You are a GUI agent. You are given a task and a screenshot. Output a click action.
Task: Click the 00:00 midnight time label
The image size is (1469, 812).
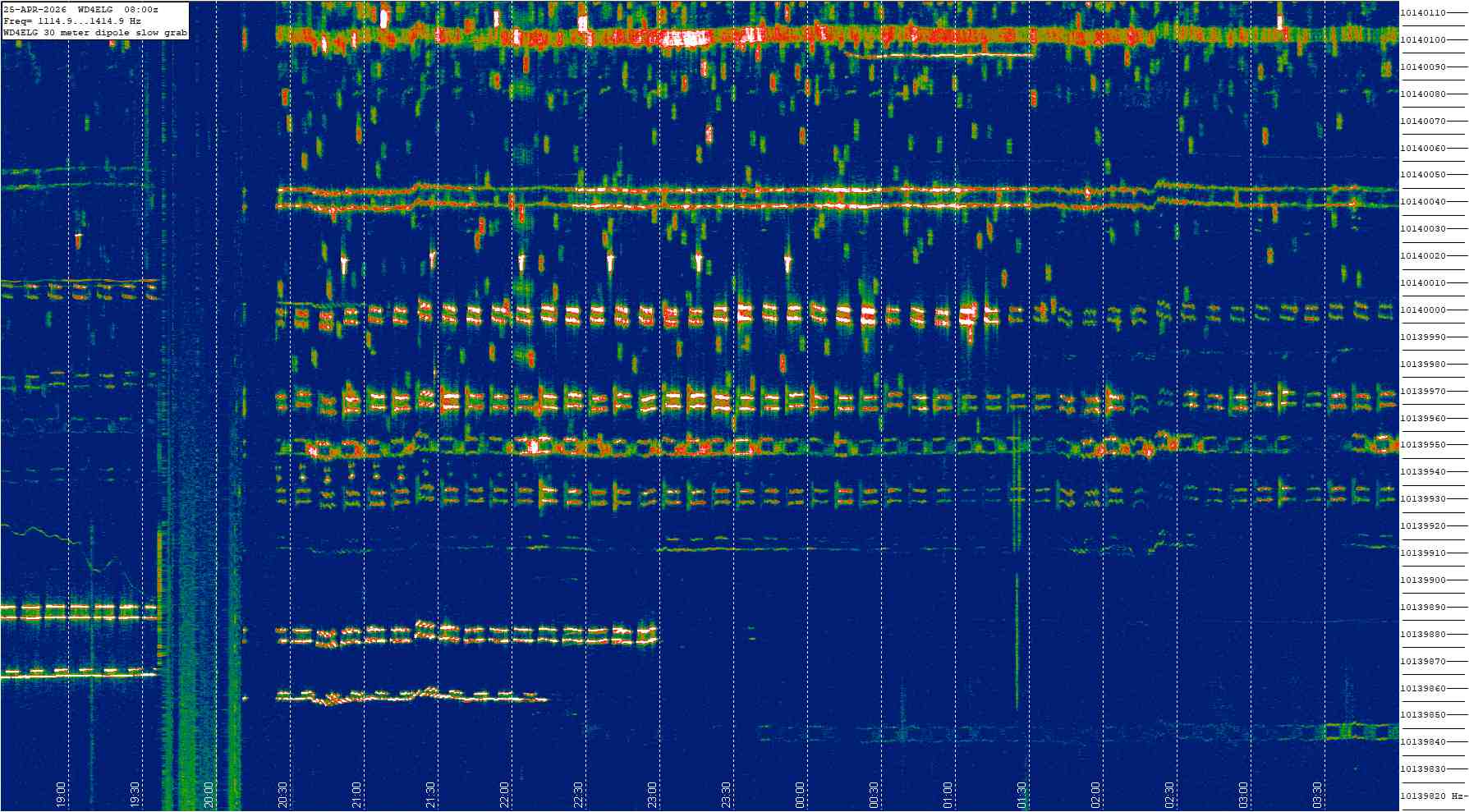pos(800,795)
